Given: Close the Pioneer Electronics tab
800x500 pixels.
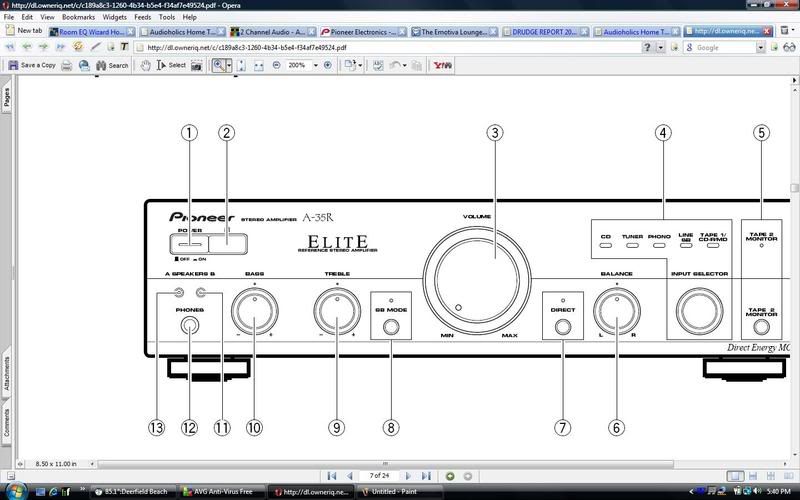Looking at the screenshot, I should coord(402,32).
